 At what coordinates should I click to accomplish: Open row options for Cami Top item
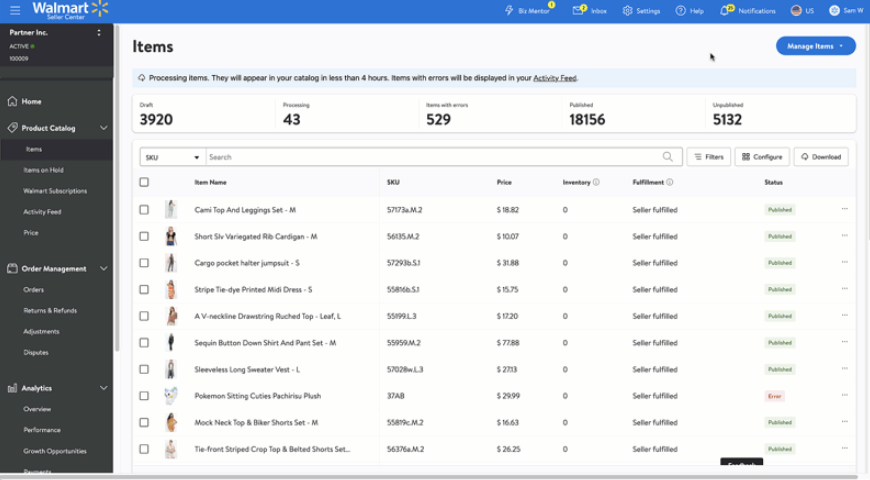coord(845,210)
